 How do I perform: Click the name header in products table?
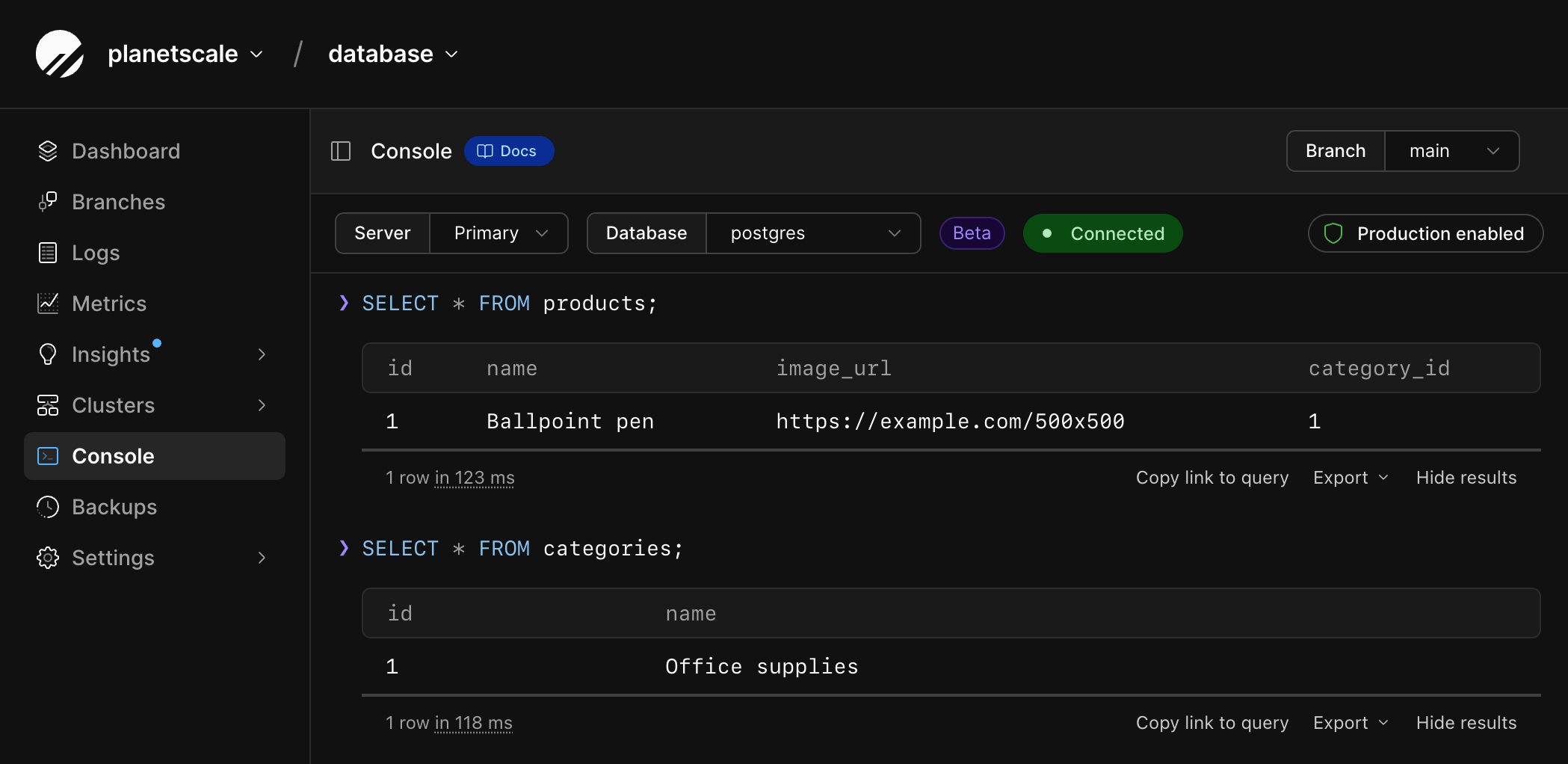[512, 369]
